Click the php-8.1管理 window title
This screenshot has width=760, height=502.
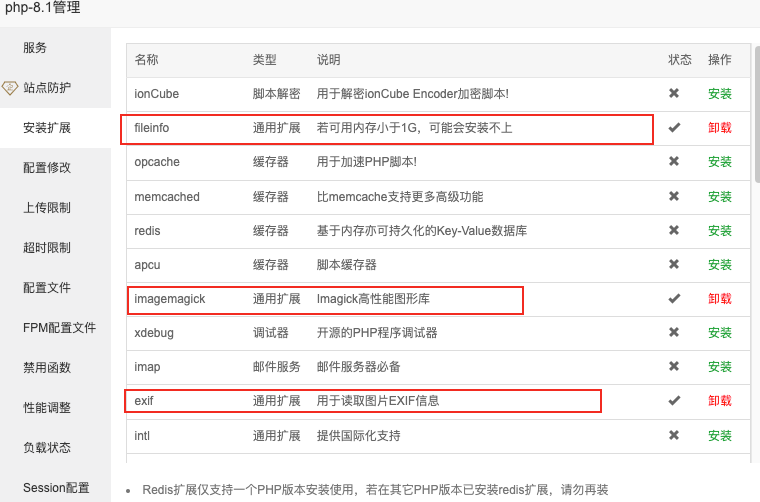[x=43, y=8]
